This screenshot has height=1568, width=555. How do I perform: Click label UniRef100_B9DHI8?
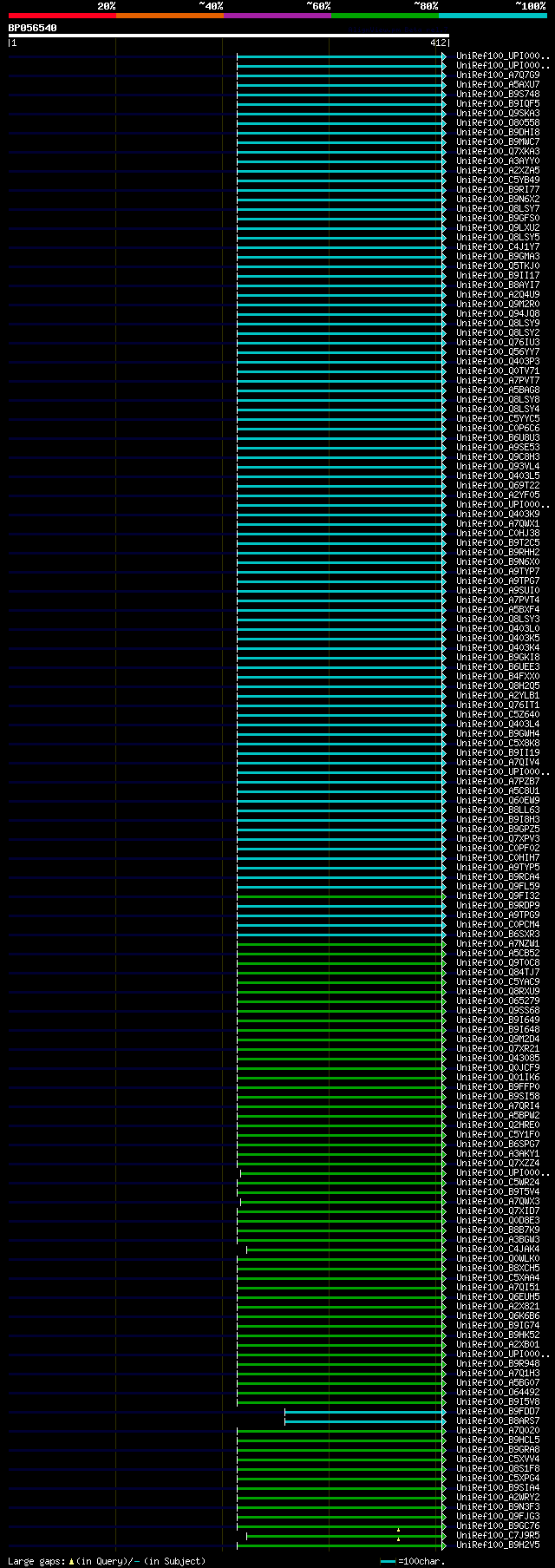tap(498, 133)
